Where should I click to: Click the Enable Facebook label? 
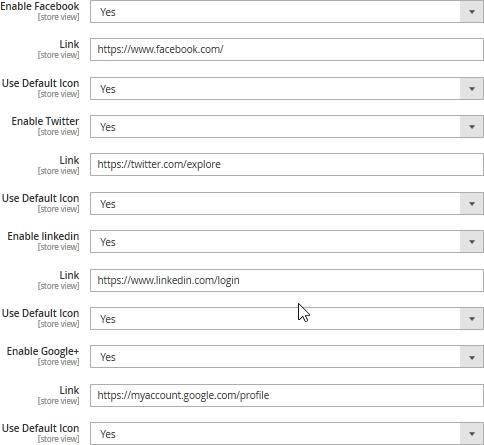[x=40, y=6]
